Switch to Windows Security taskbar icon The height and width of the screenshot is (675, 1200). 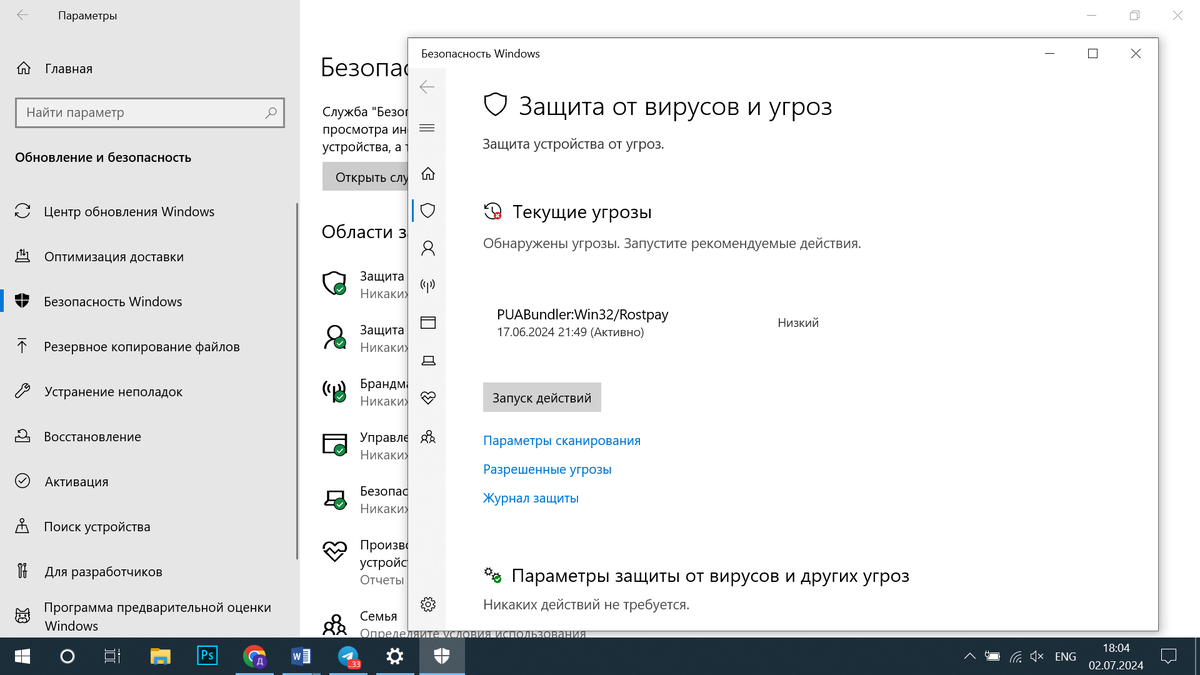point(442,656)
